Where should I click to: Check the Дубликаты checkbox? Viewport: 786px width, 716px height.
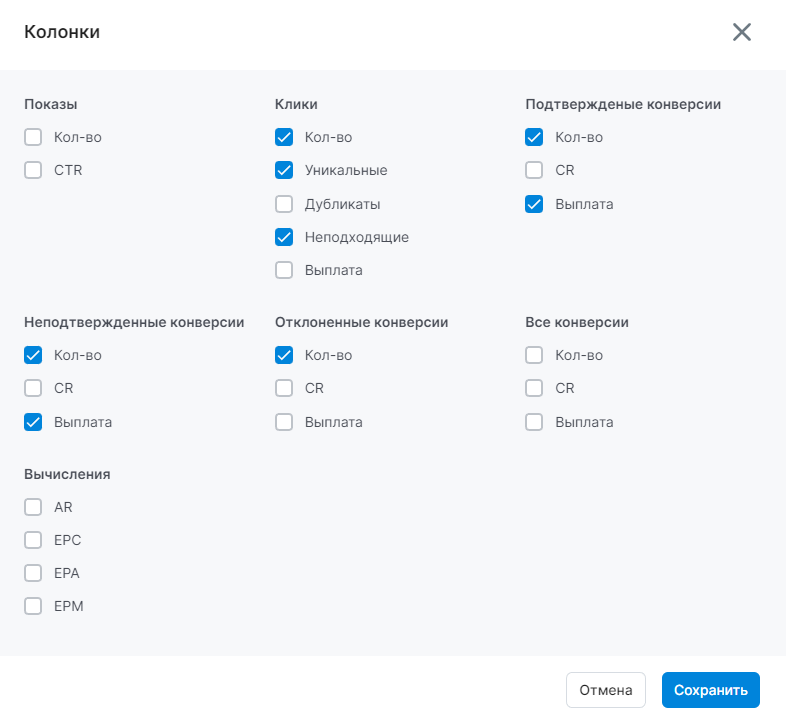coord(284,204)
